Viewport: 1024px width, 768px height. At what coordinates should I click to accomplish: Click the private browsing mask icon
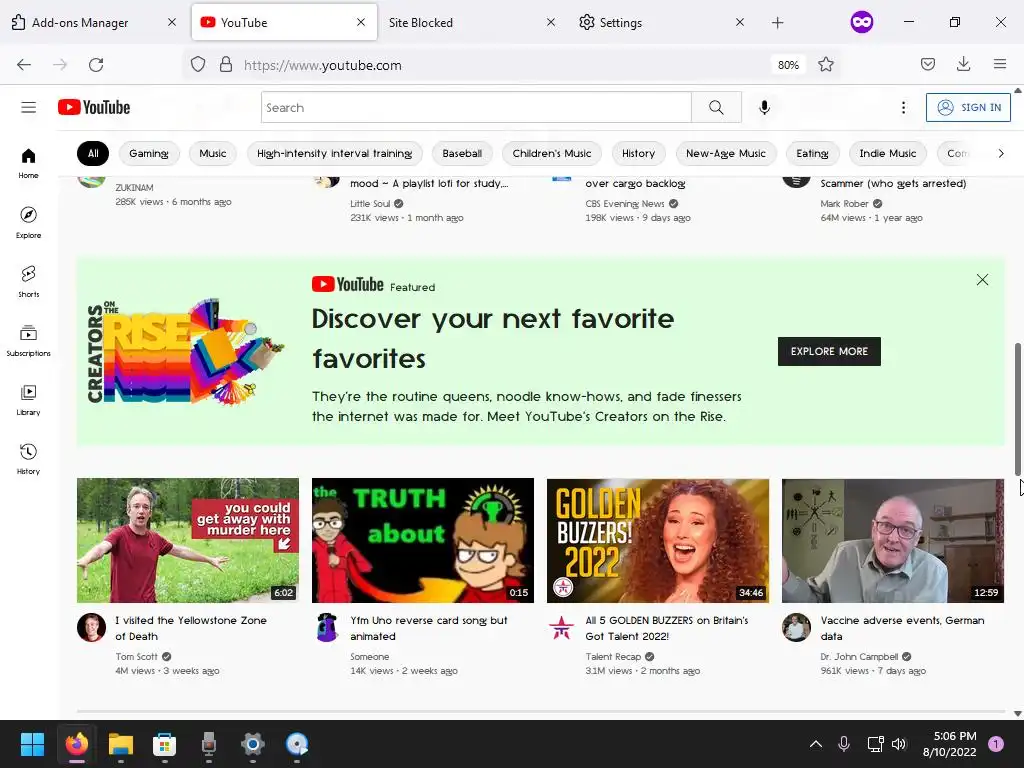click(x=861, y=22)
